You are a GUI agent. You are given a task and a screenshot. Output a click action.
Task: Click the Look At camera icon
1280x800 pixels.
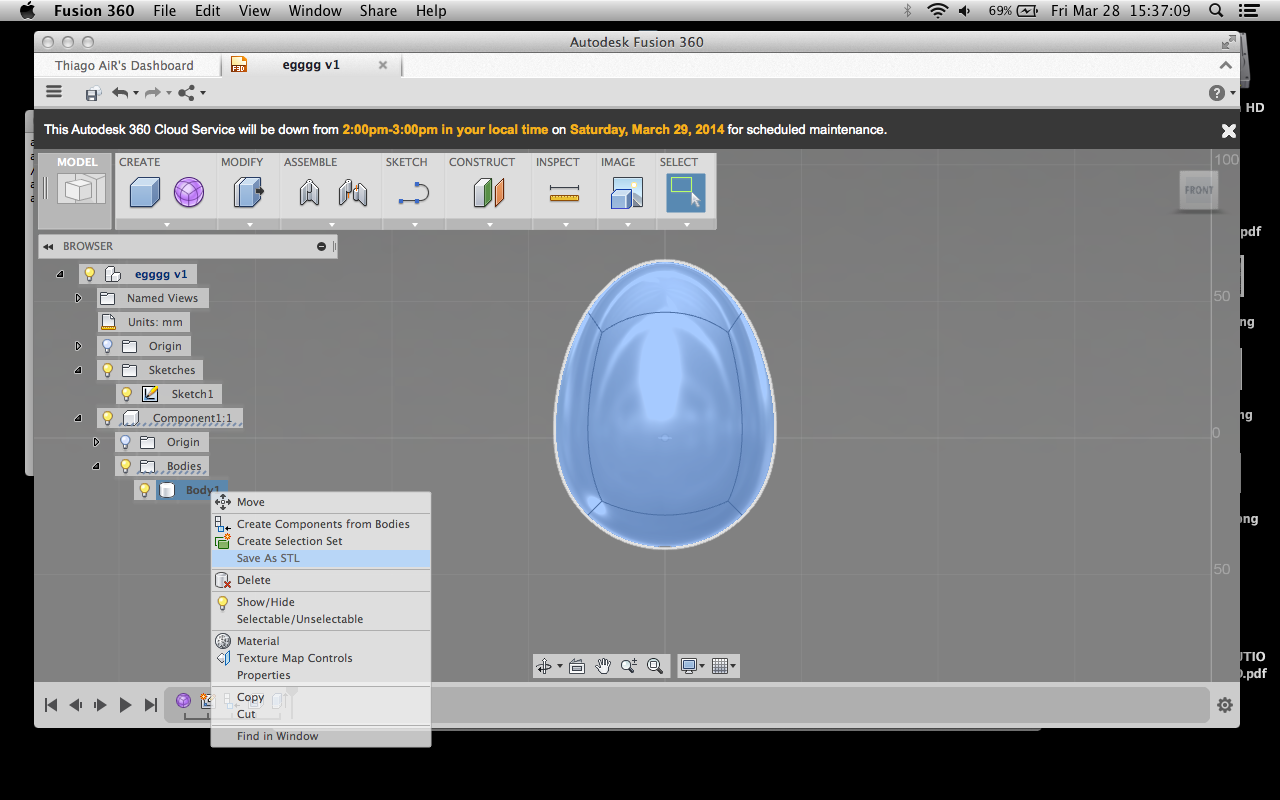[x=577, y=666]
